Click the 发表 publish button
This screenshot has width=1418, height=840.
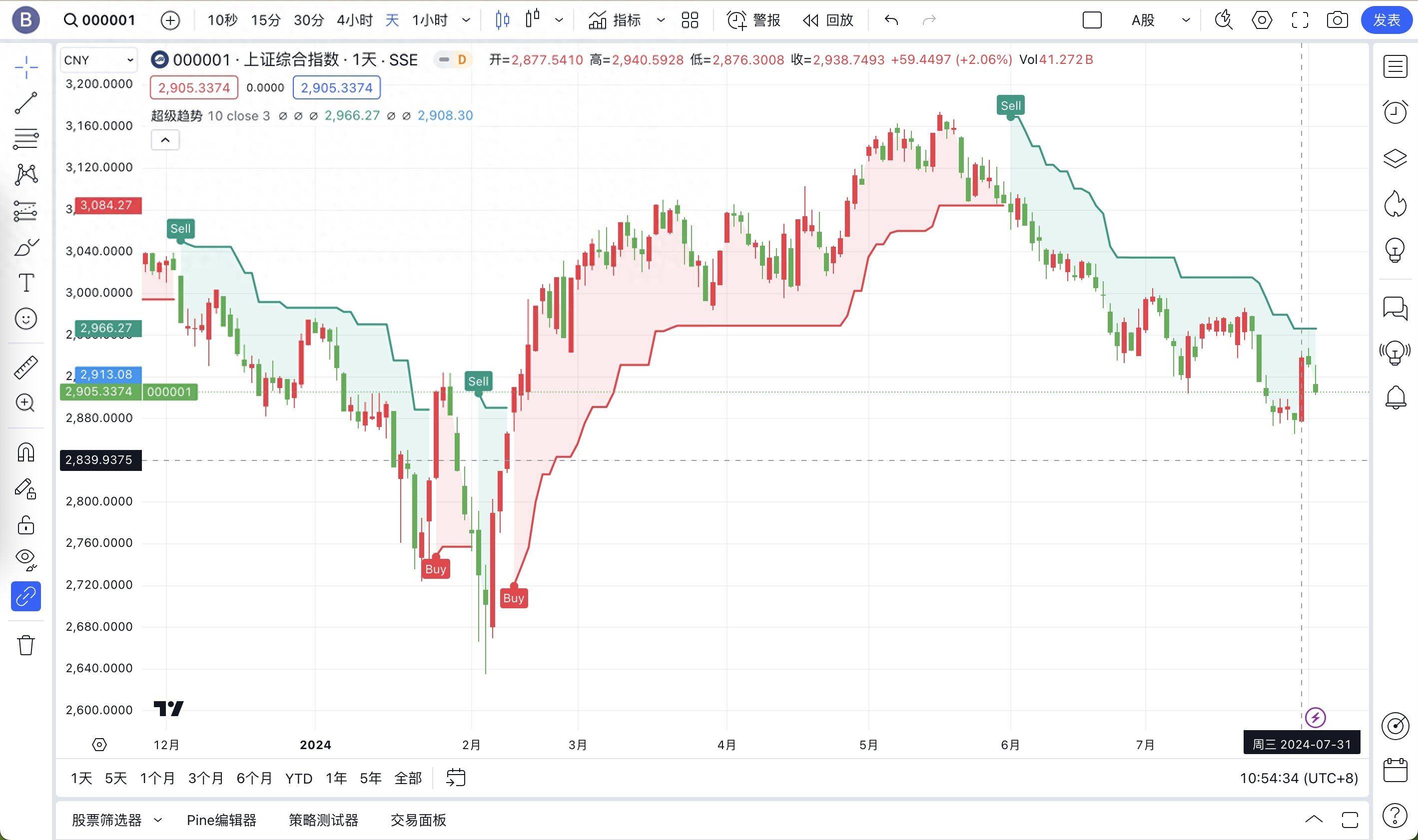[1387, 20]
